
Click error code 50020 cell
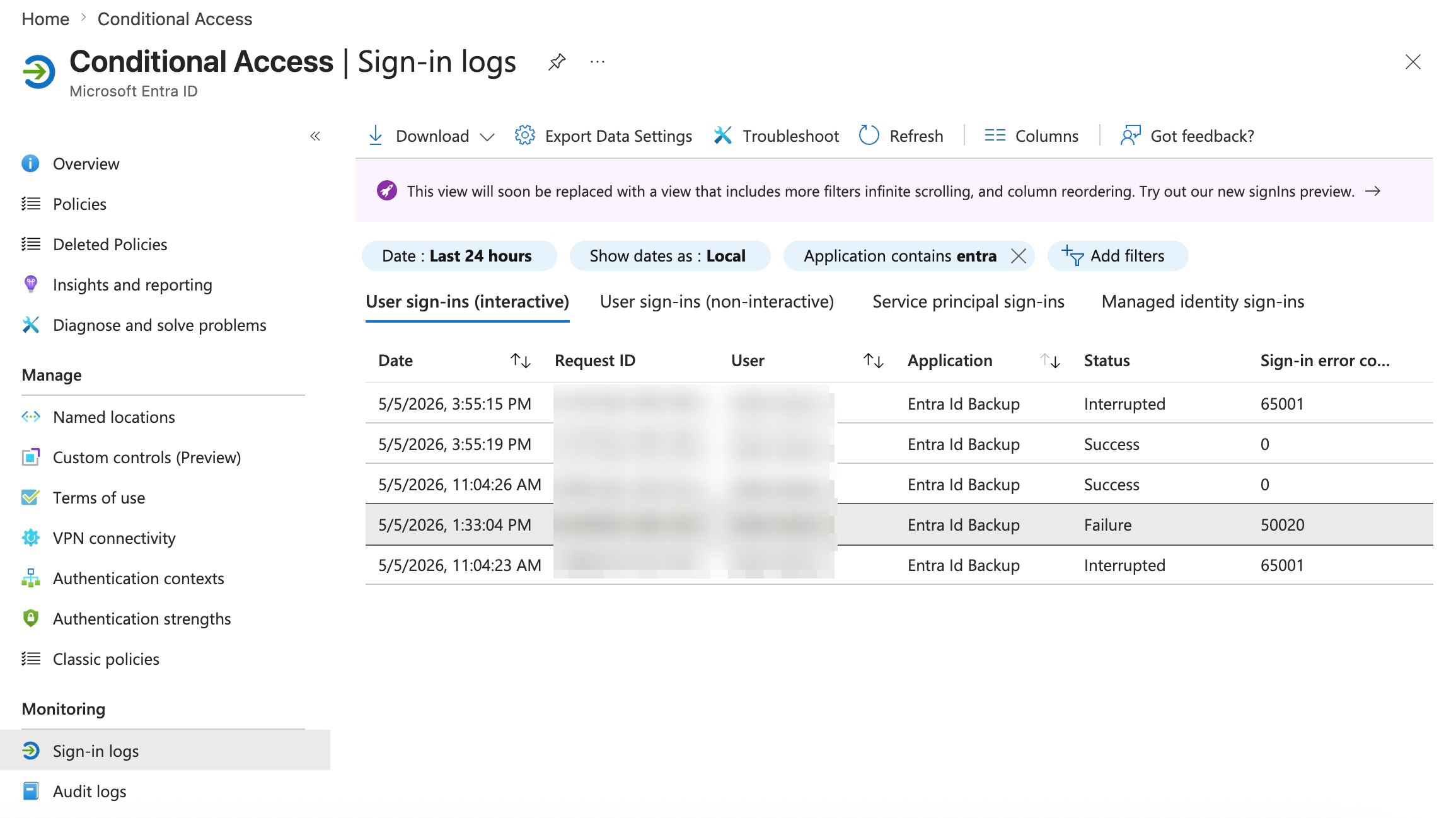[1282, 525]
